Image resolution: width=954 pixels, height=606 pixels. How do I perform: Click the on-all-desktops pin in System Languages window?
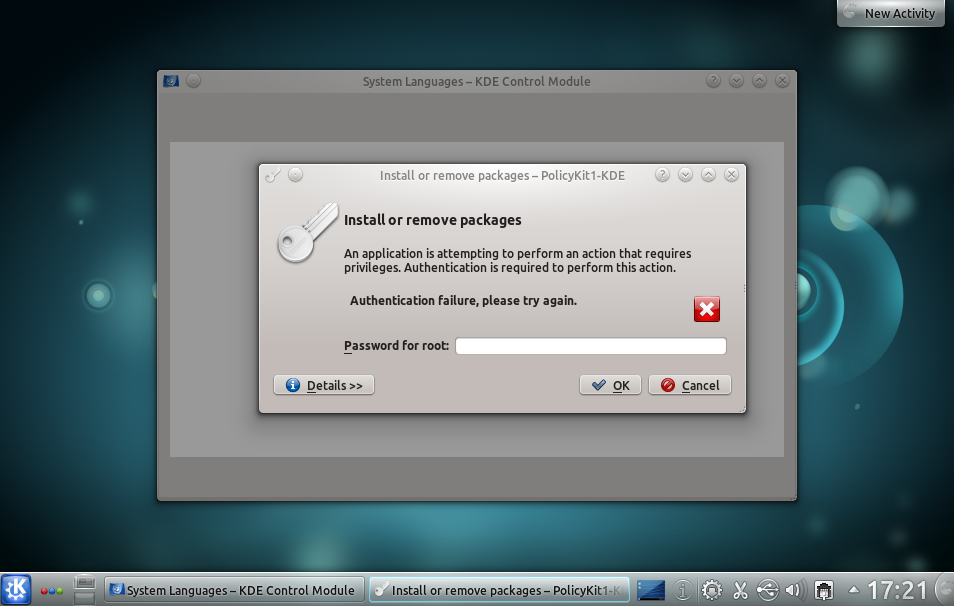[193, 81]
